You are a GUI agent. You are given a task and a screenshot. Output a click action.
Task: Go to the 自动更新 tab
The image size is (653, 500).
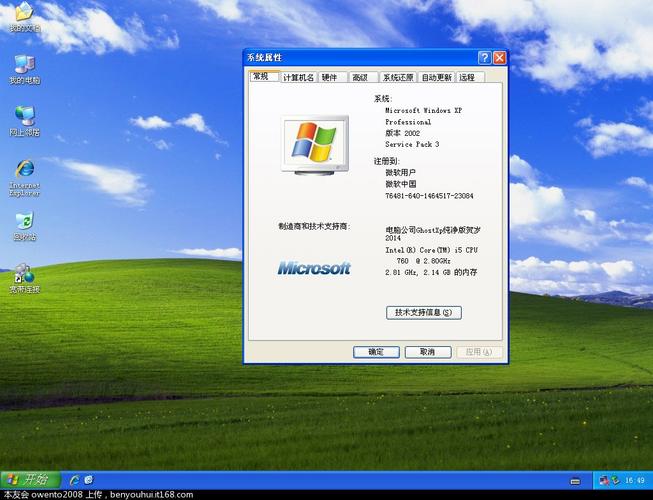pos(437,77)
